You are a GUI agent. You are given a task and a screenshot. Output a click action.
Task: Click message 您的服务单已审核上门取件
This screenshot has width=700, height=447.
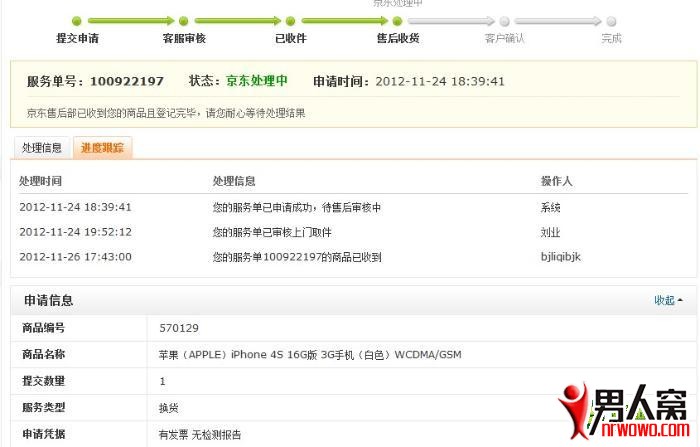272,233
